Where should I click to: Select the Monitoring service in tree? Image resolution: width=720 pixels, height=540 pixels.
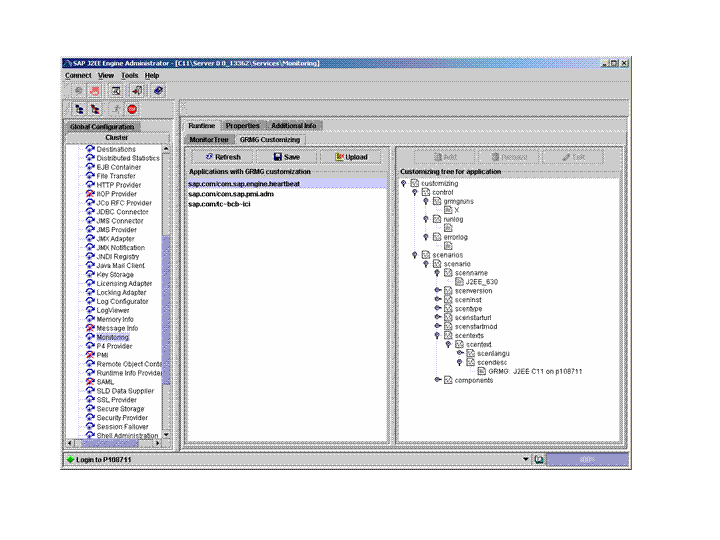tap(112, 337)
